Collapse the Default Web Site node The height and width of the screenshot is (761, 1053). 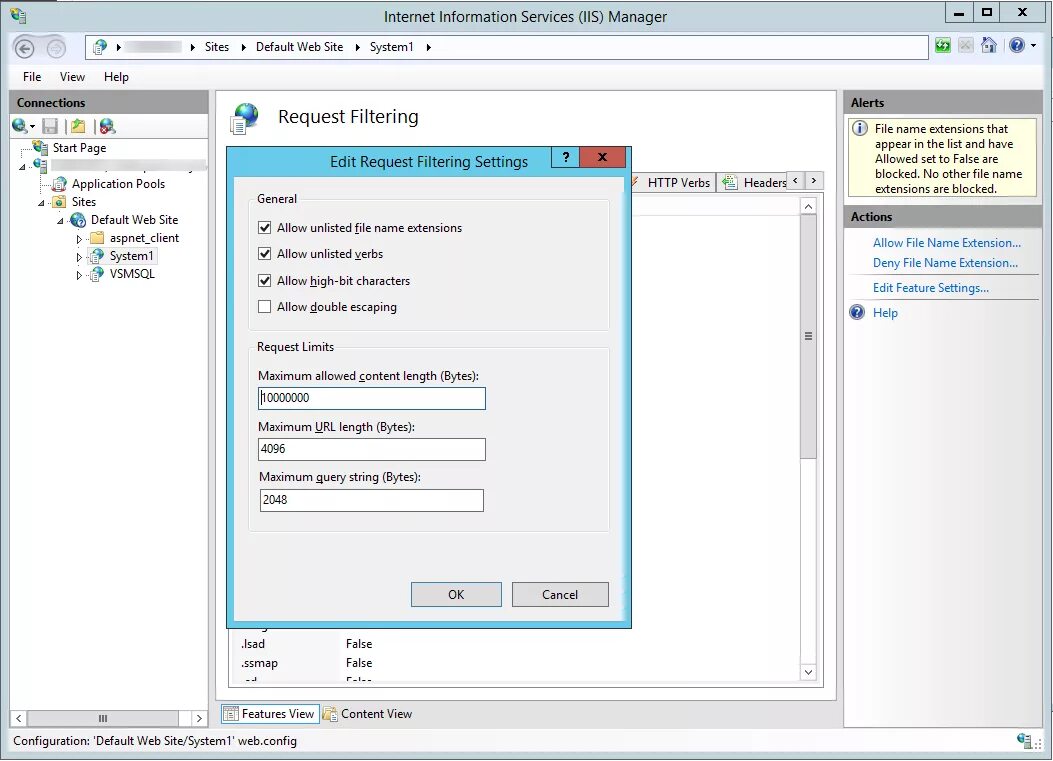(60, 220)
